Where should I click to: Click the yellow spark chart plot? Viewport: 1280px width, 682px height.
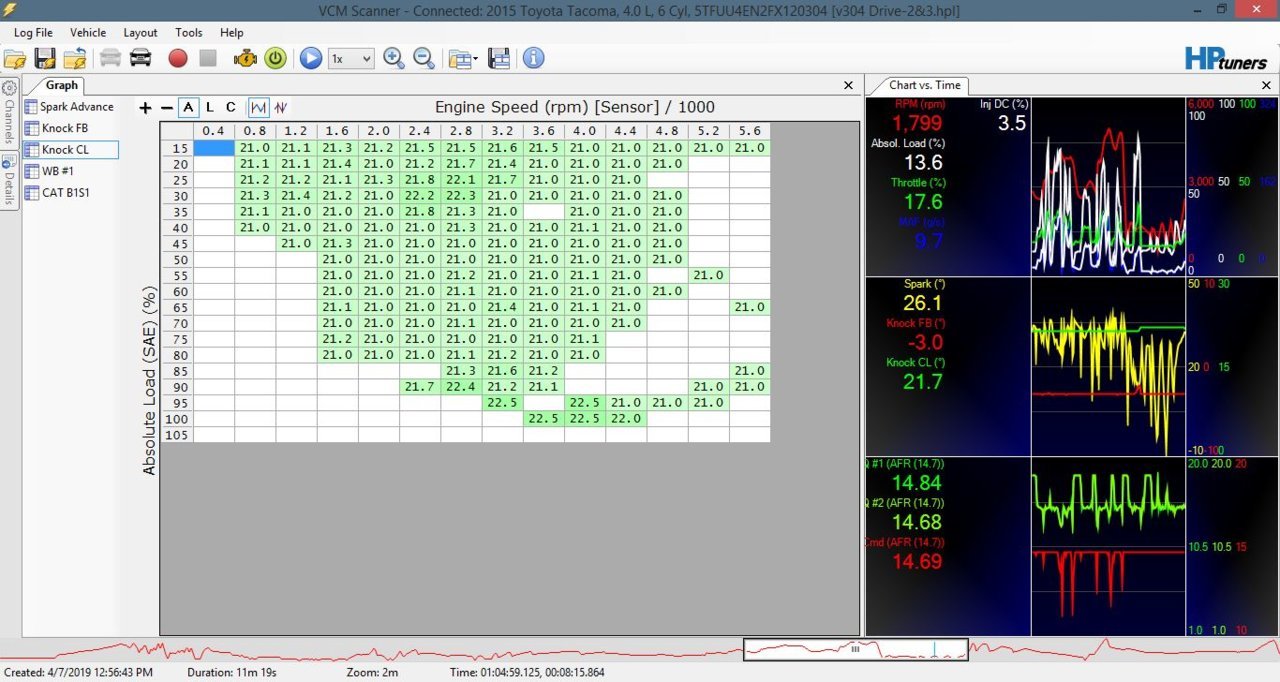[x=1109, y=367]
